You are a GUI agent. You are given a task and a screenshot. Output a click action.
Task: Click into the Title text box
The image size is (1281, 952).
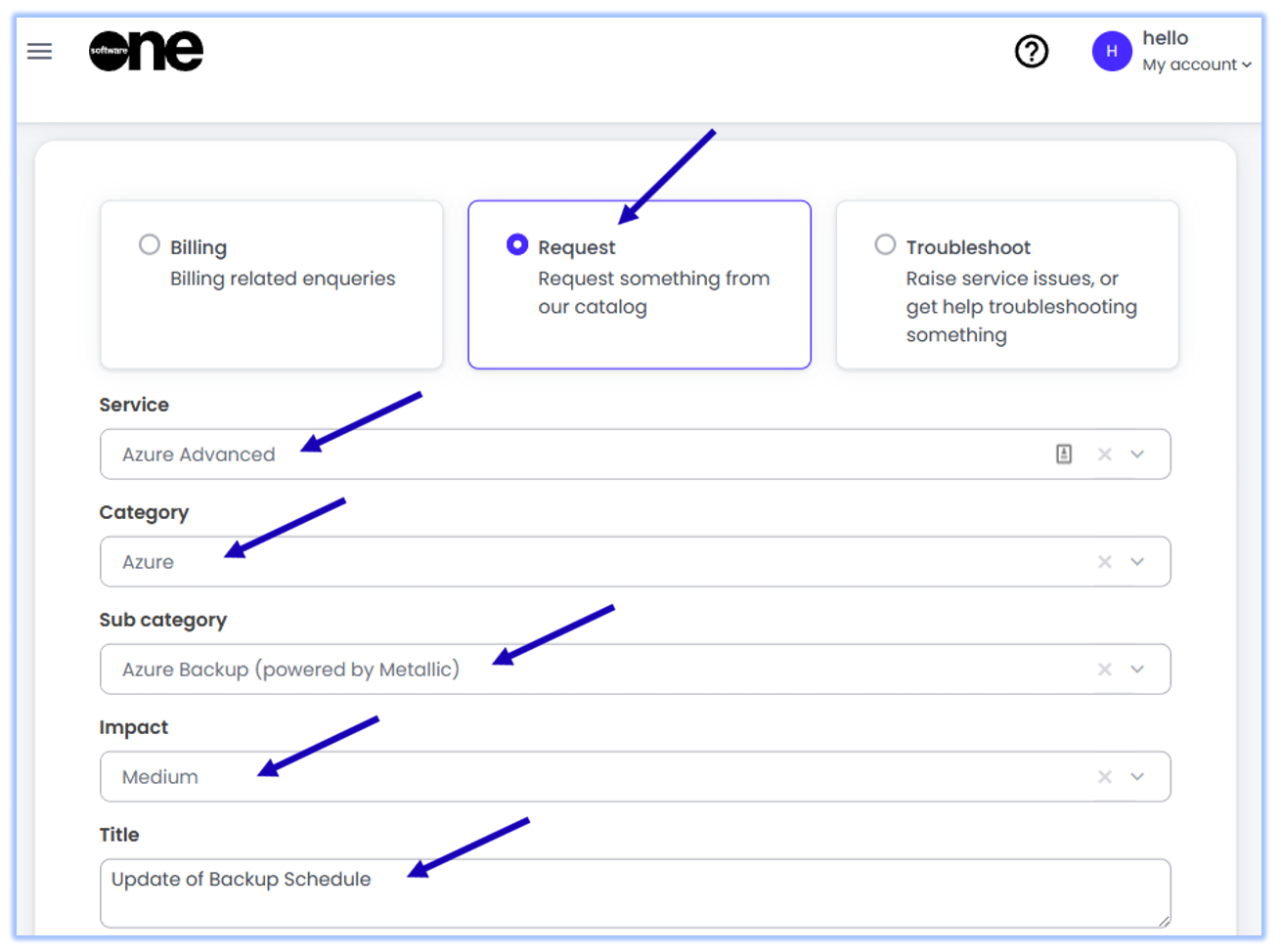[x=635, y=893]
